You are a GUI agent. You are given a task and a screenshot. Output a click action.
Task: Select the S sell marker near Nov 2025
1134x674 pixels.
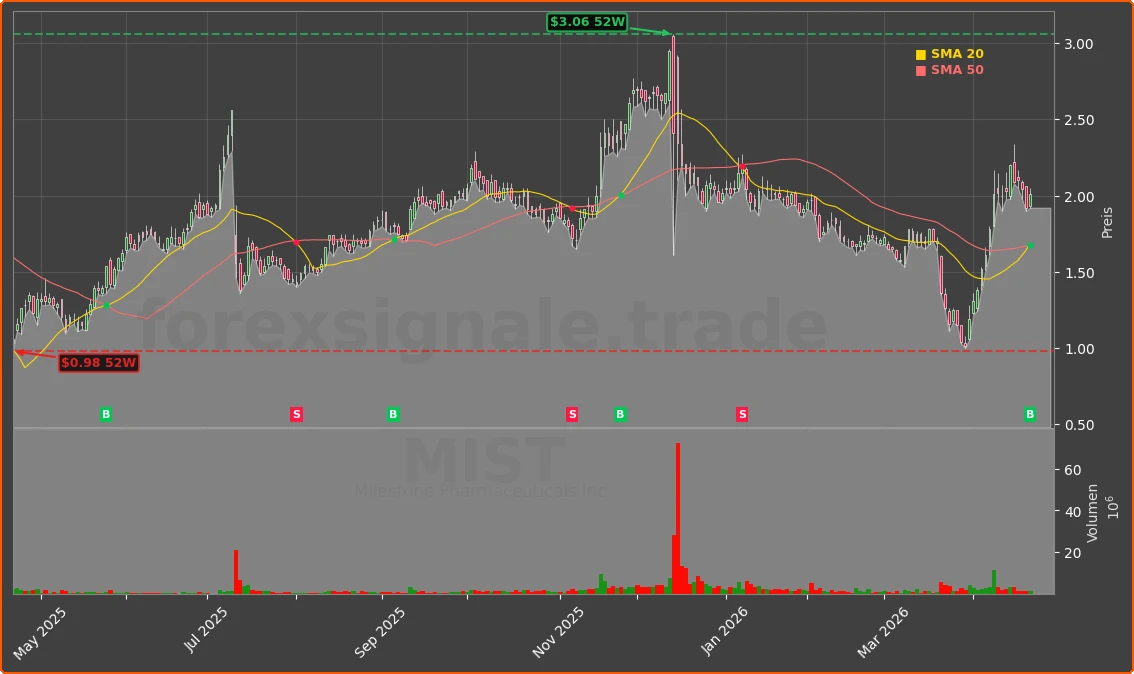[572, 414]
